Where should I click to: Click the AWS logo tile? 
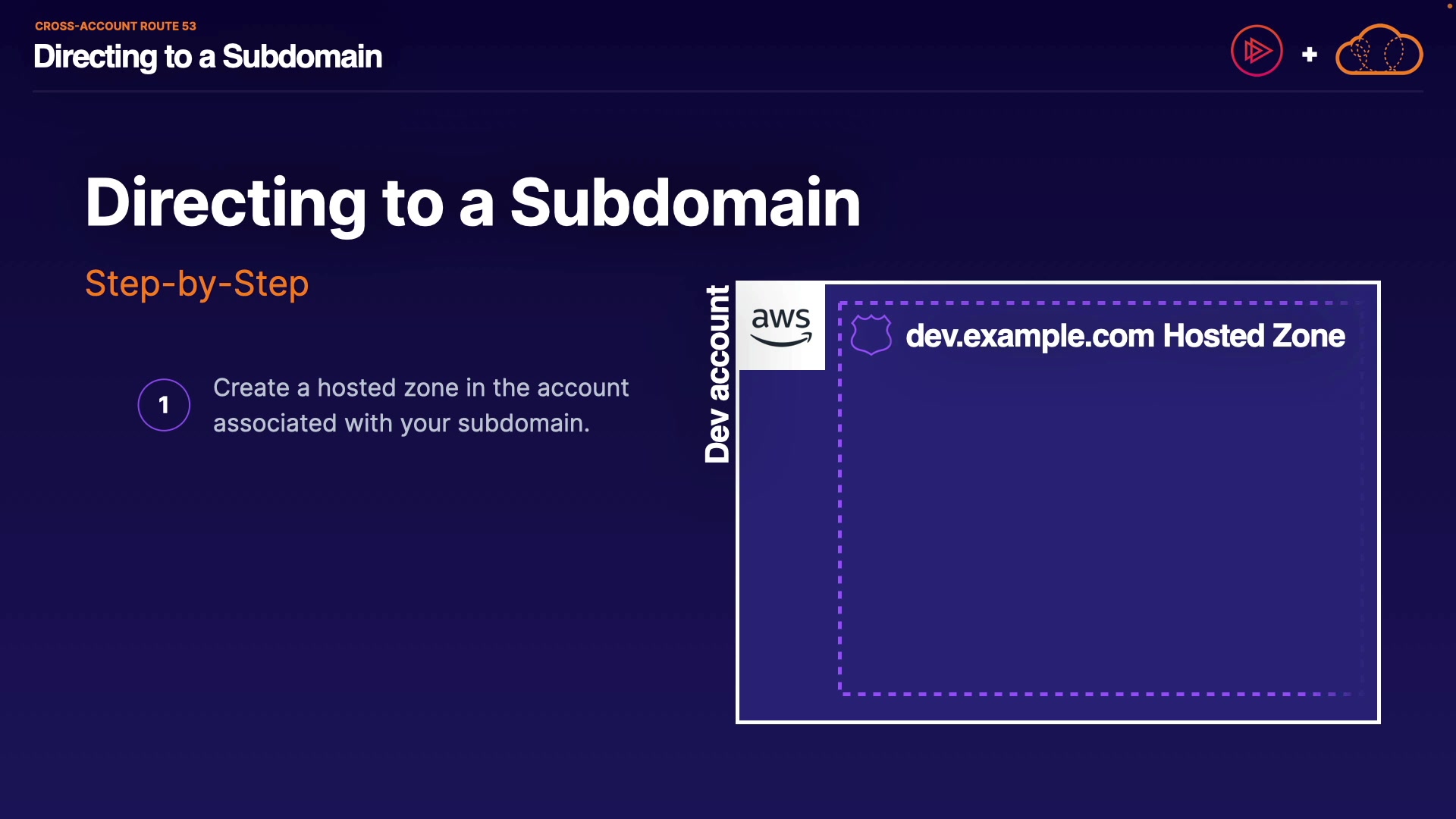[781, 327]
